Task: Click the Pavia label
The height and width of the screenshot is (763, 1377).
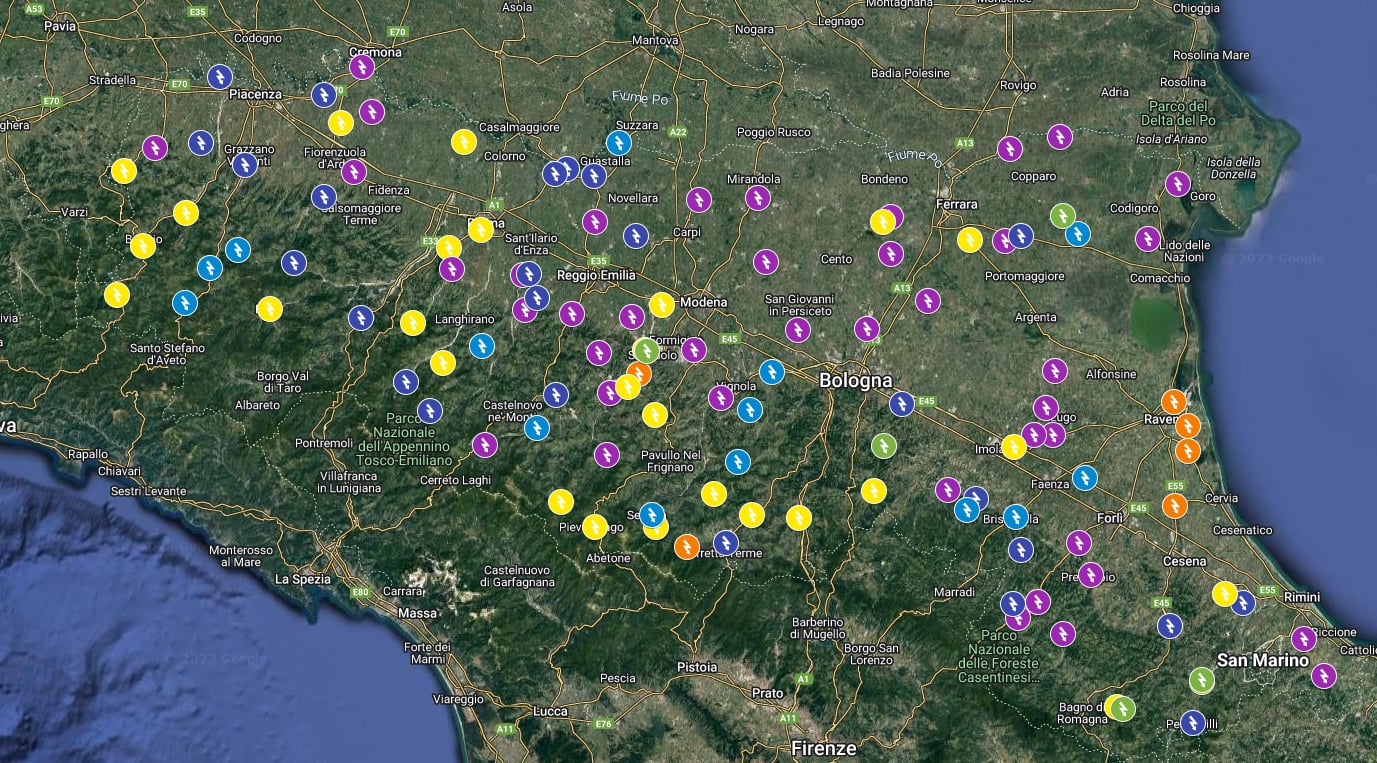Action: (61, 27)
